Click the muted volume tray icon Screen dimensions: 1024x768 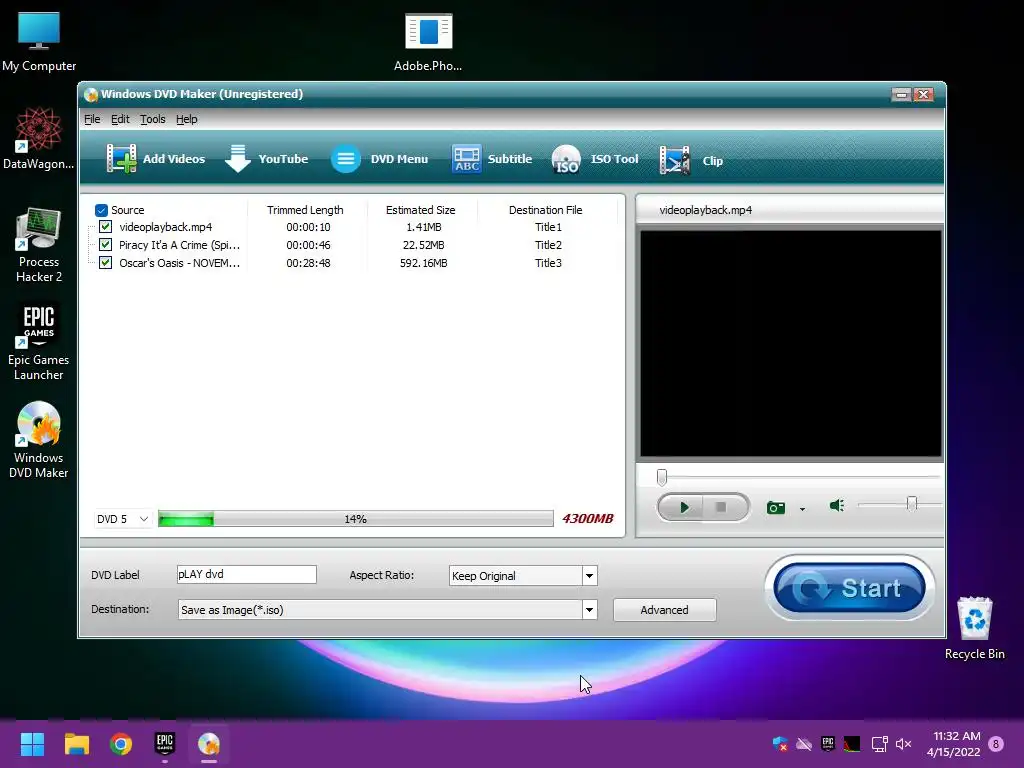point(903,744)
